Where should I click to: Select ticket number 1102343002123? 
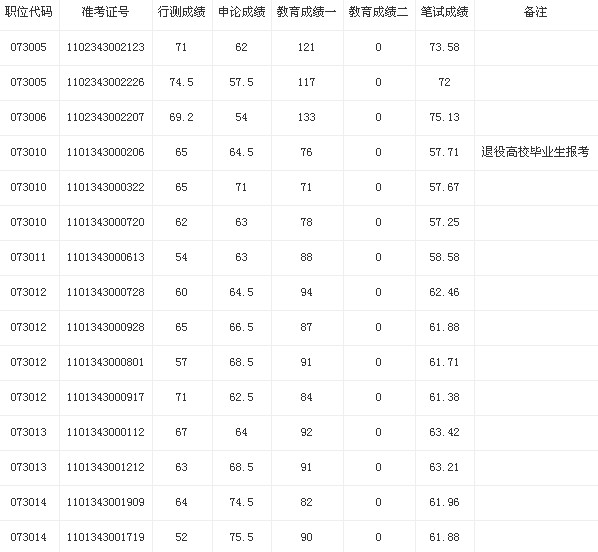coord(106,47)
